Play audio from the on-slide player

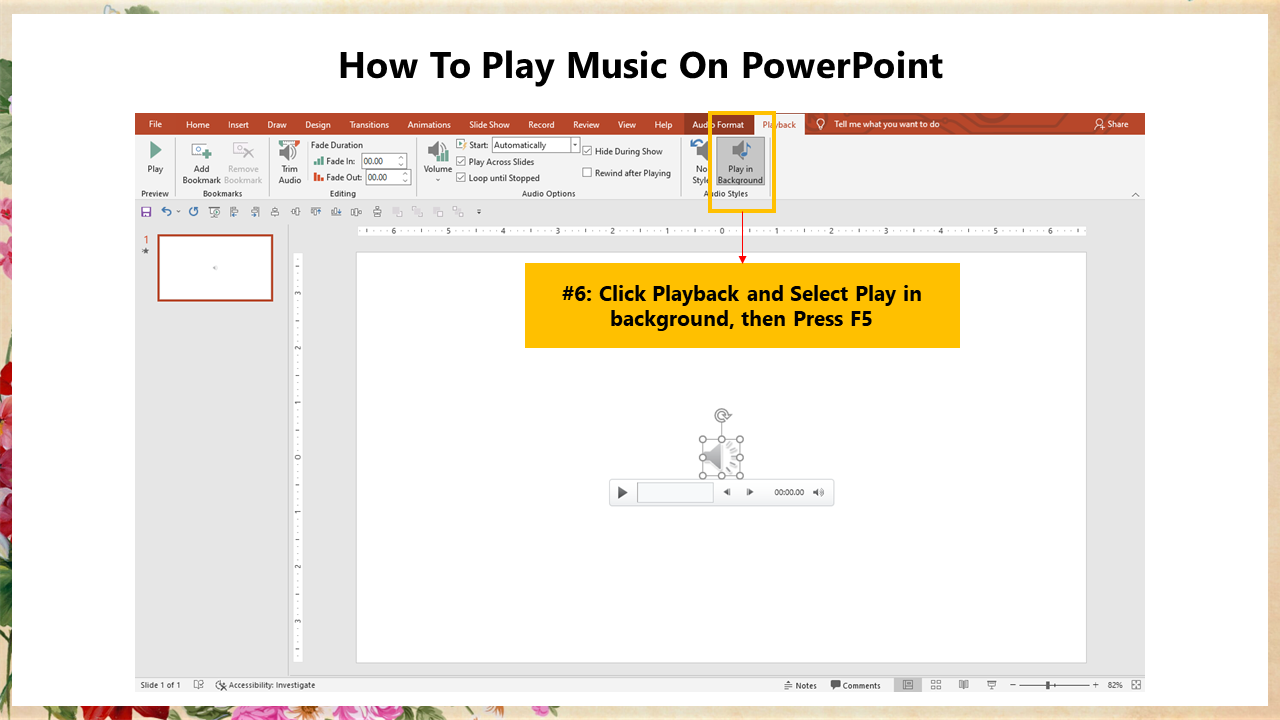coord(622,492)
